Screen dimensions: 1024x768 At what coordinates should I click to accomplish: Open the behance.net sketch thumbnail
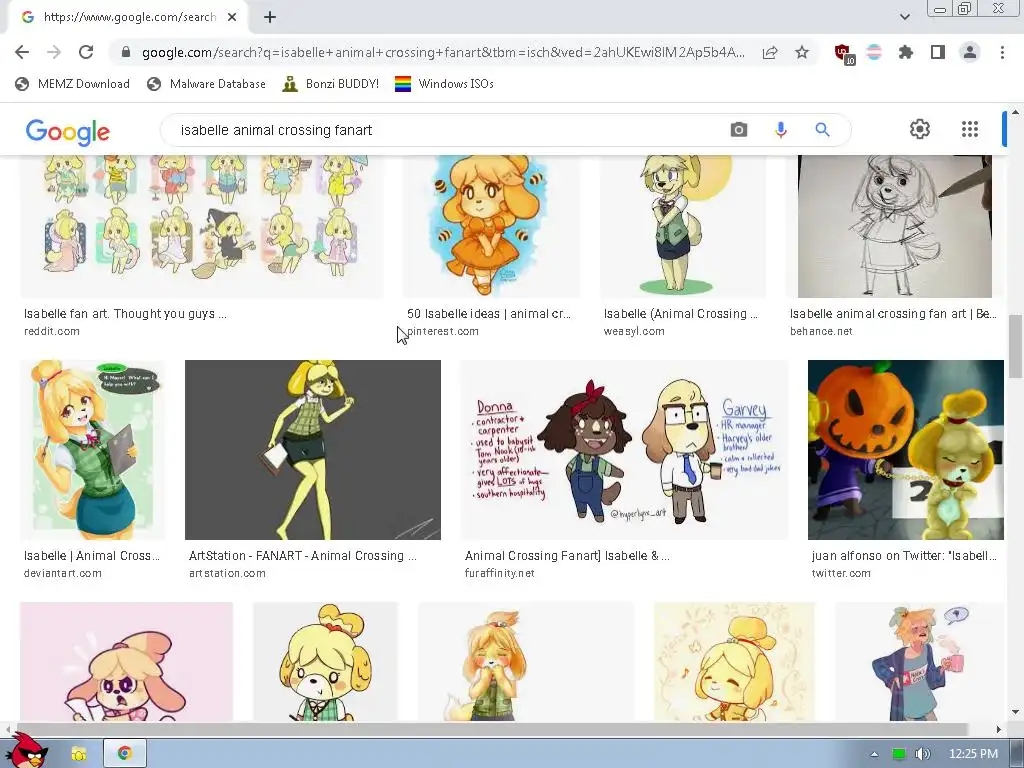(895, 226)
